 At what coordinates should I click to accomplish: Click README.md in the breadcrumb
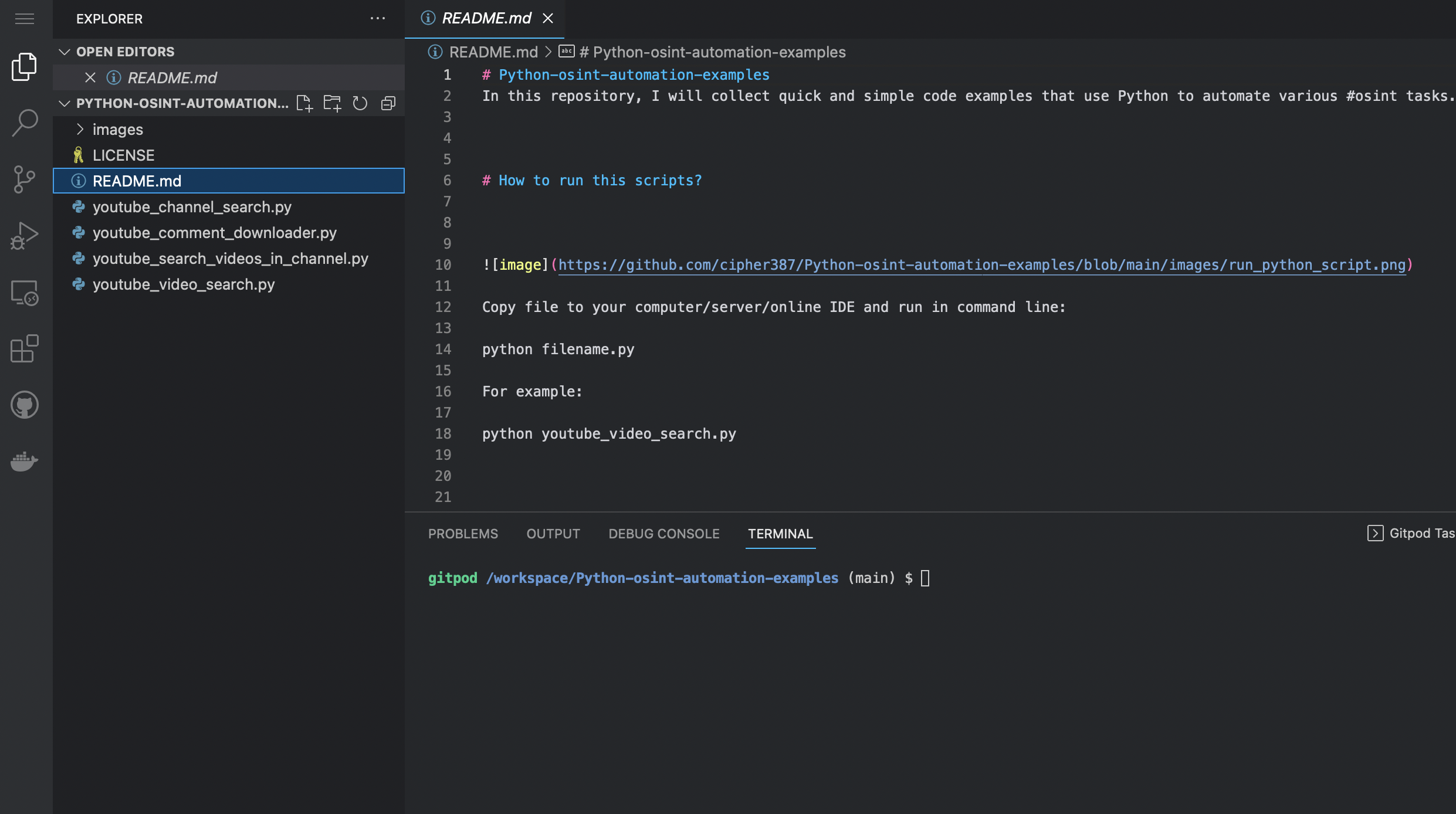(x=493, y=52)
